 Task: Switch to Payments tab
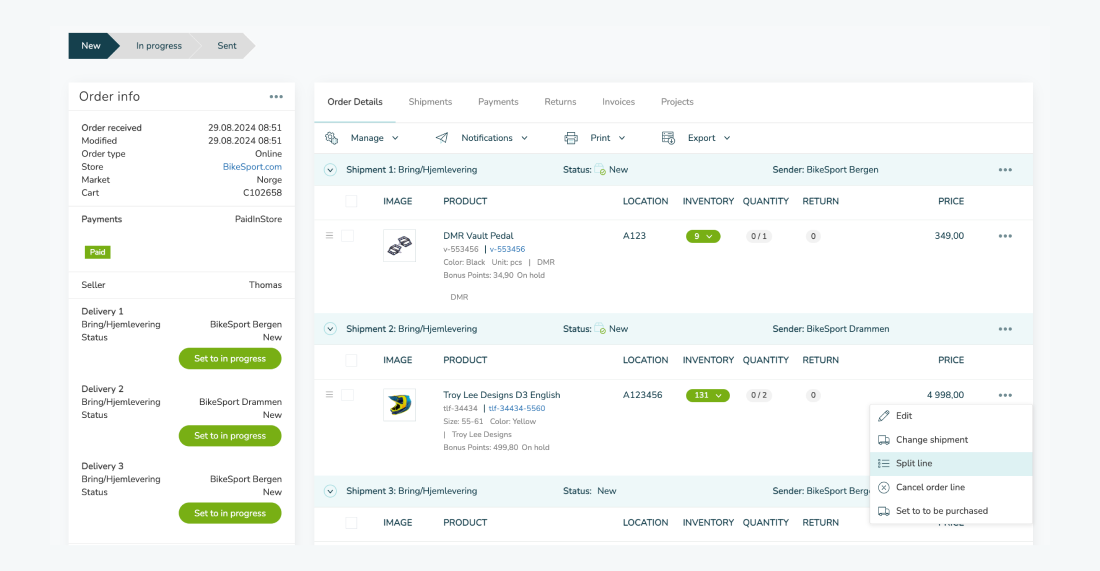(498, 102)
